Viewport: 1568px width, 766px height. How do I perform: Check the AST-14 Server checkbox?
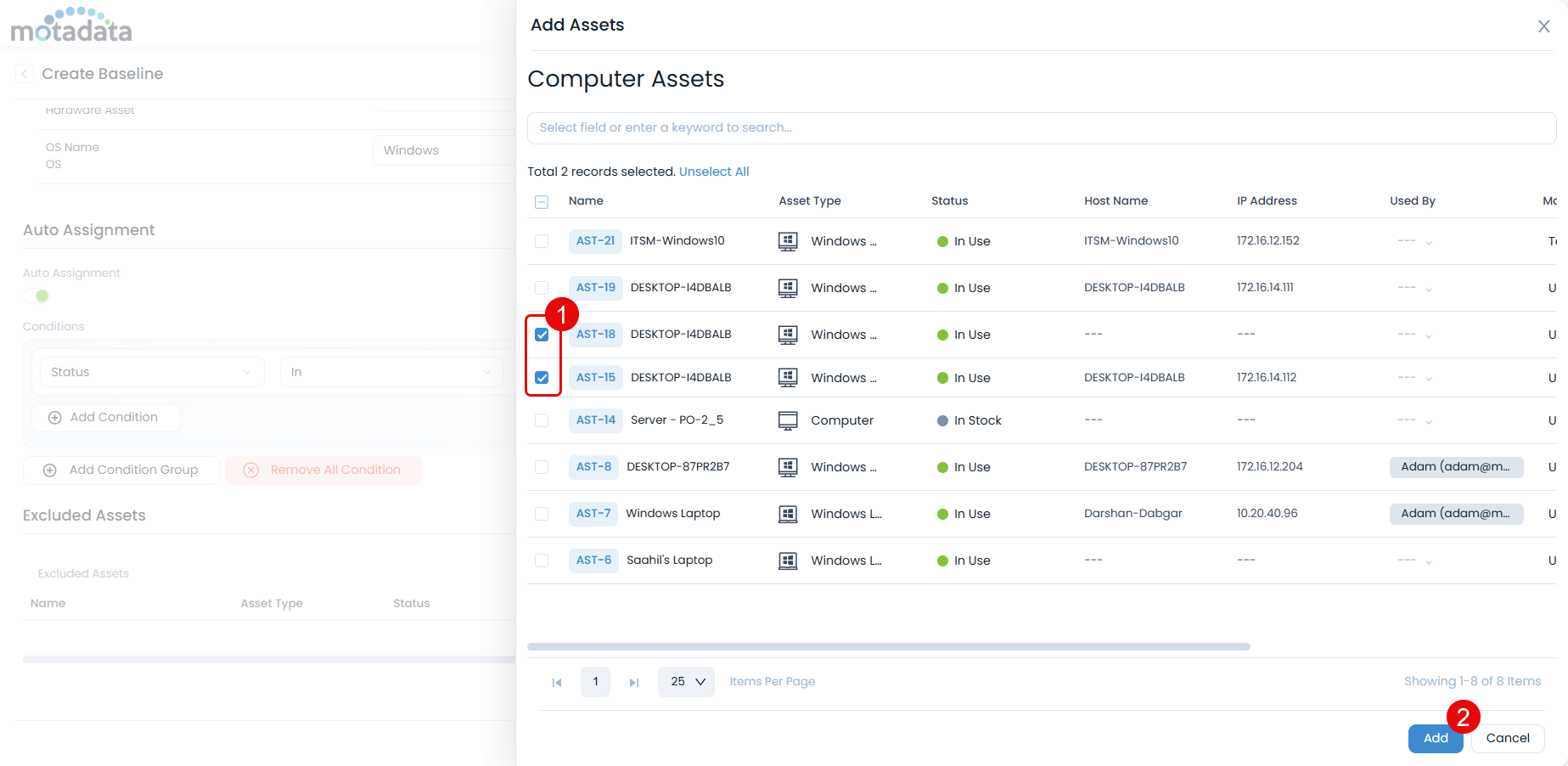pyautogui.click(x=542, y=420)
